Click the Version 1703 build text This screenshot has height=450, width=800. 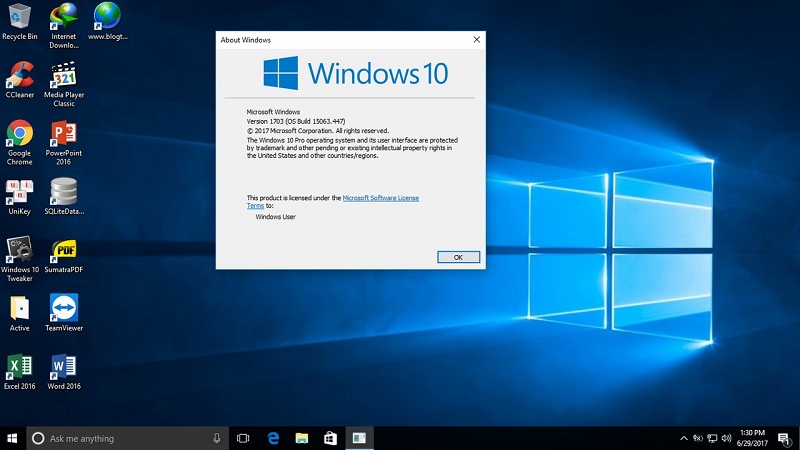(296, 121)
